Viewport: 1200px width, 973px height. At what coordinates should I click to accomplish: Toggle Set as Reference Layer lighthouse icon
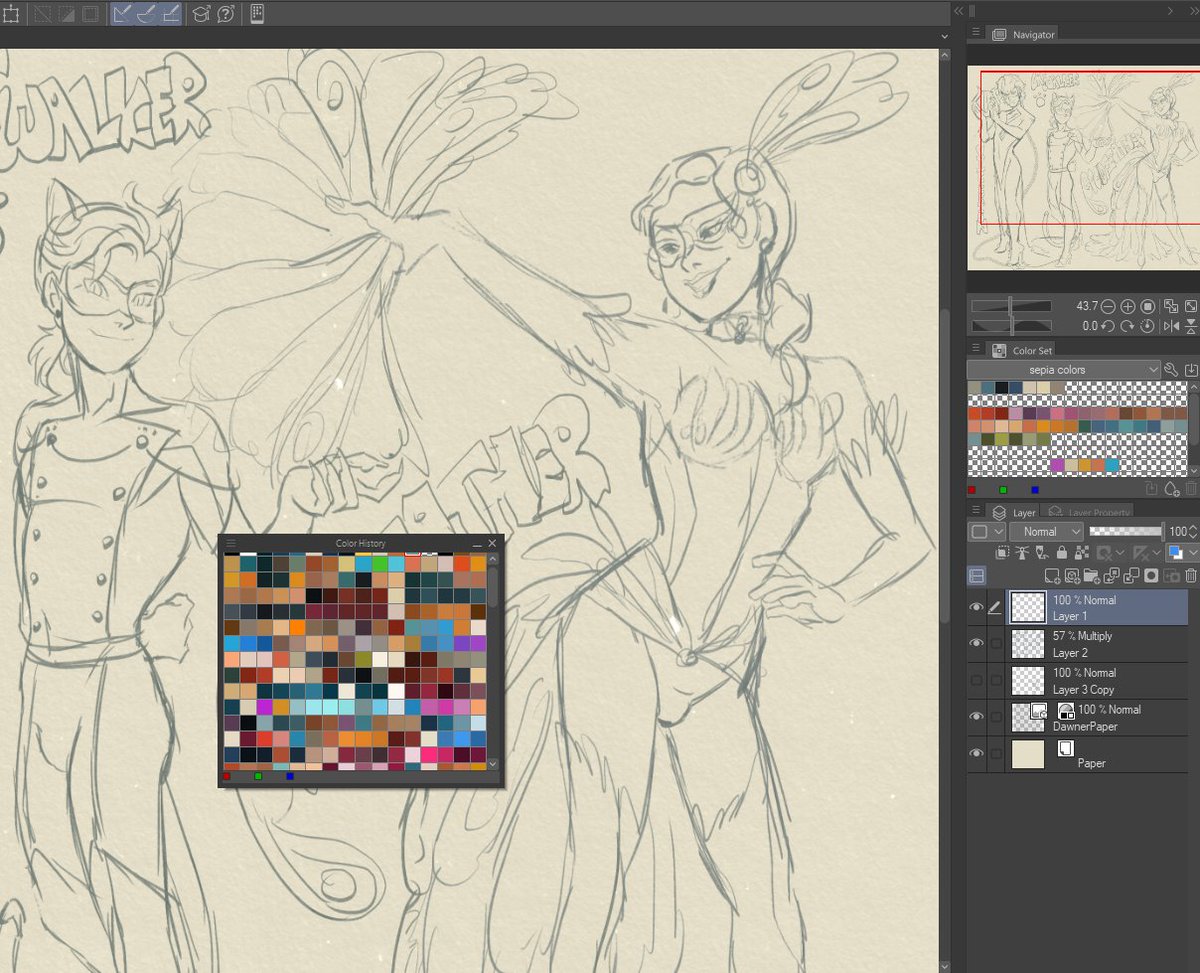(x=1022, y=552)
